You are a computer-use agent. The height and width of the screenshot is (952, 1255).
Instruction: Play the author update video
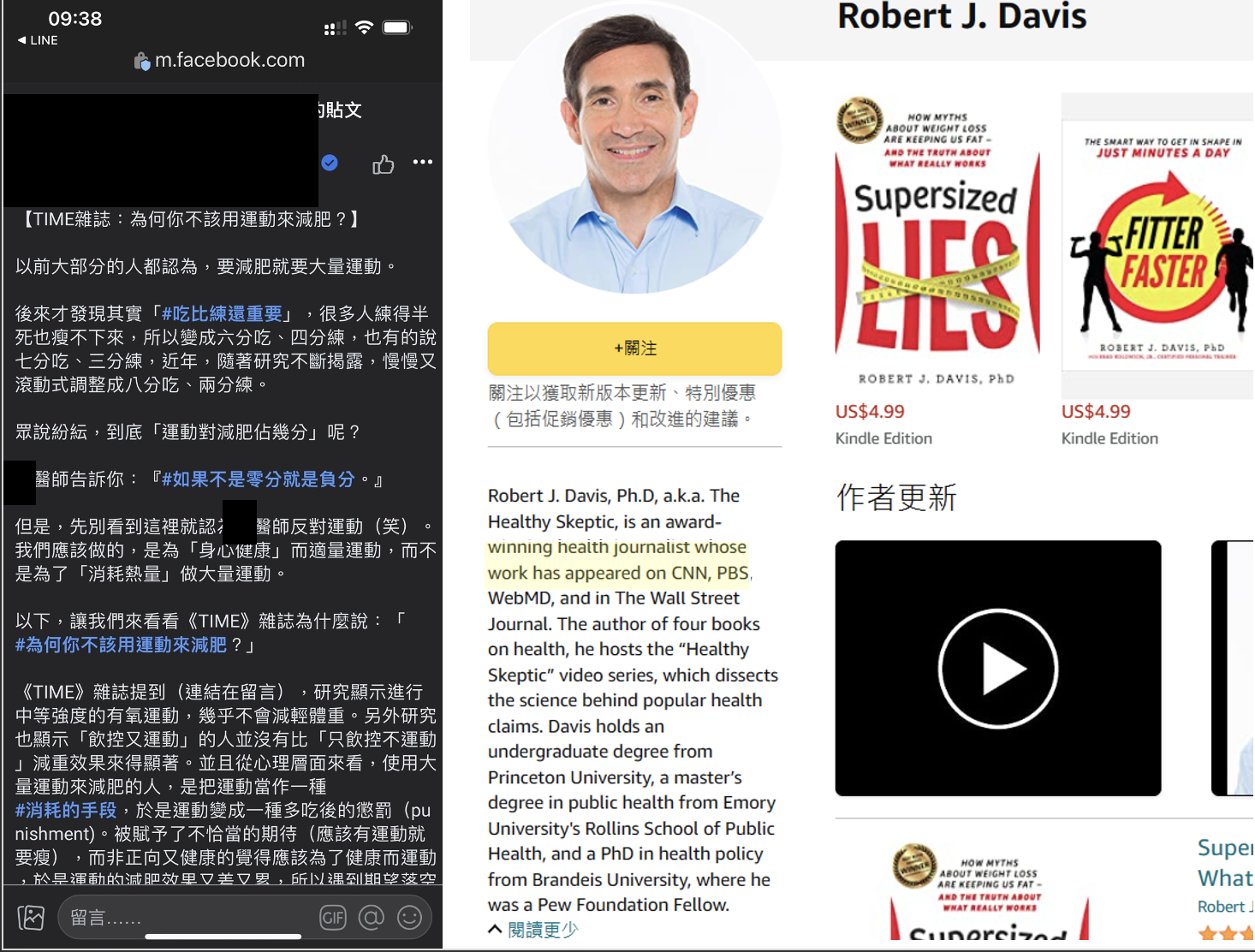click(997, 668)
